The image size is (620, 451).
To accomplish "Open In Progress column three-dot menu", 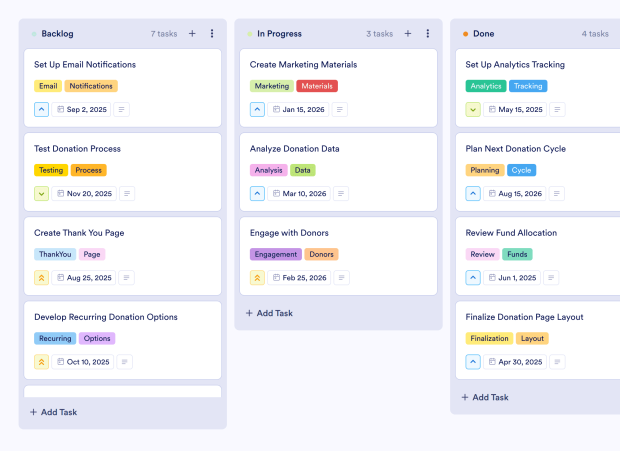I will click(x=428, y=33).
